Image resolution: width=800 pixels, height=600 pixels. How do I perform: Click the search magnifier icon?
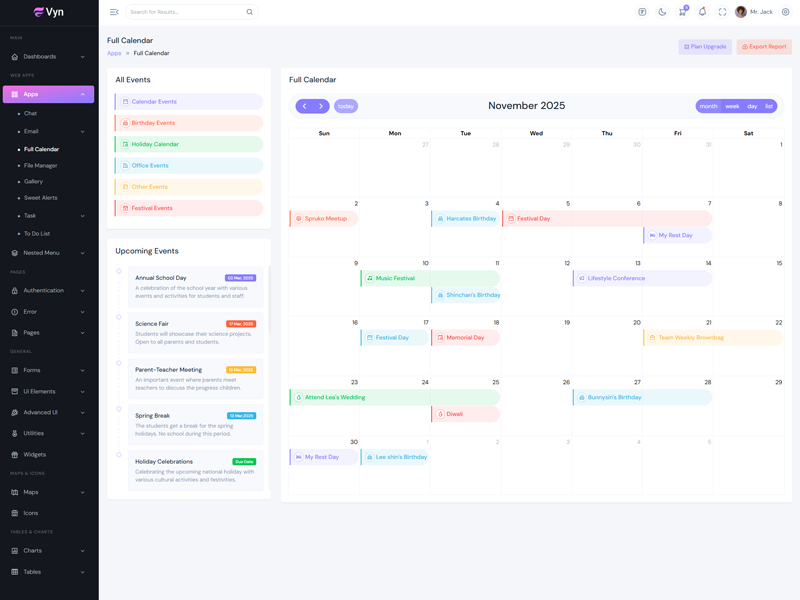click(250, 12)
